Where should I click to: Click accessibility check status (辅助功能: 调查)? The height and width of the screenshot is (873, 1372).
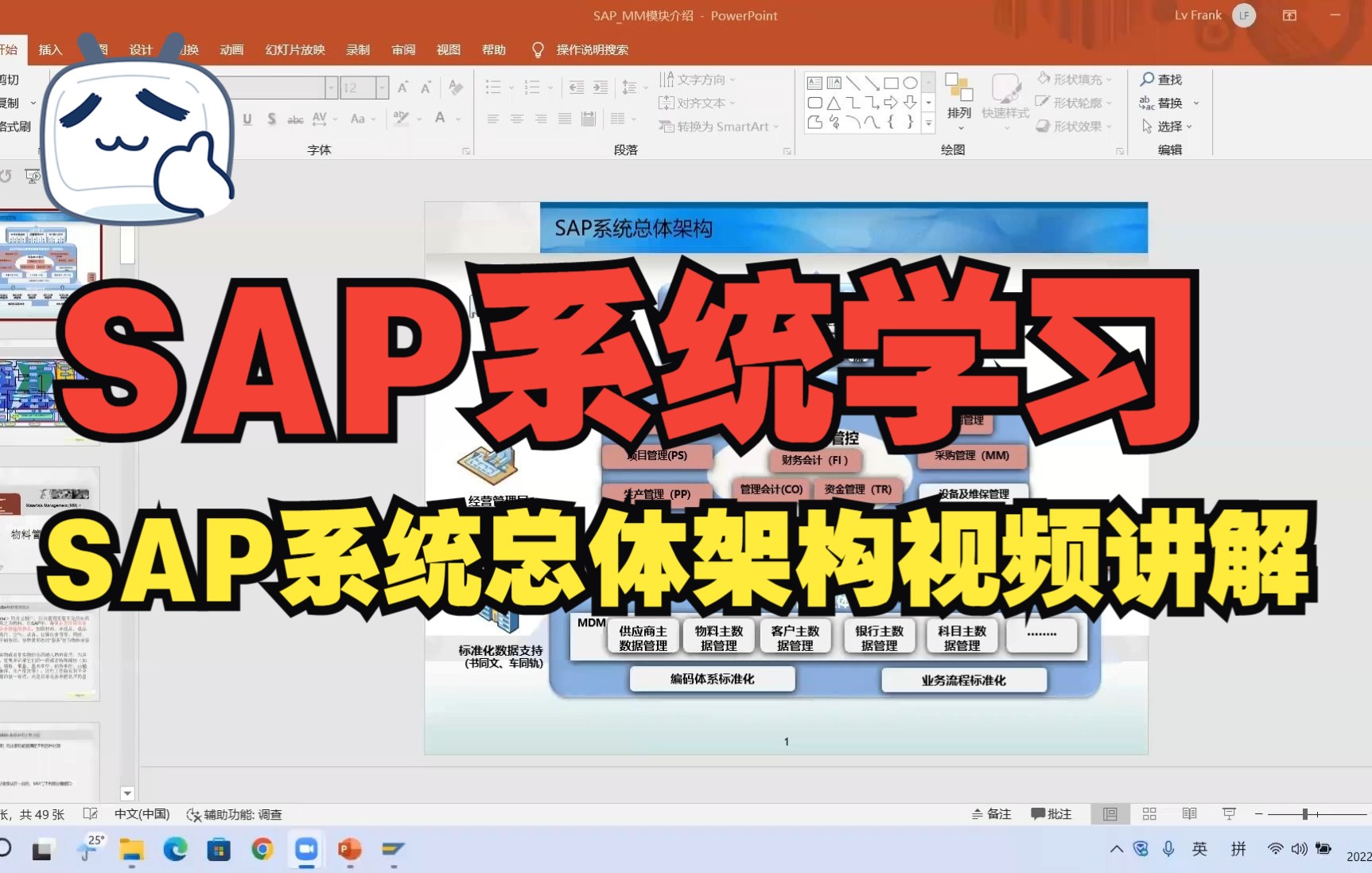pyautogui.click(x=235, y=814)
